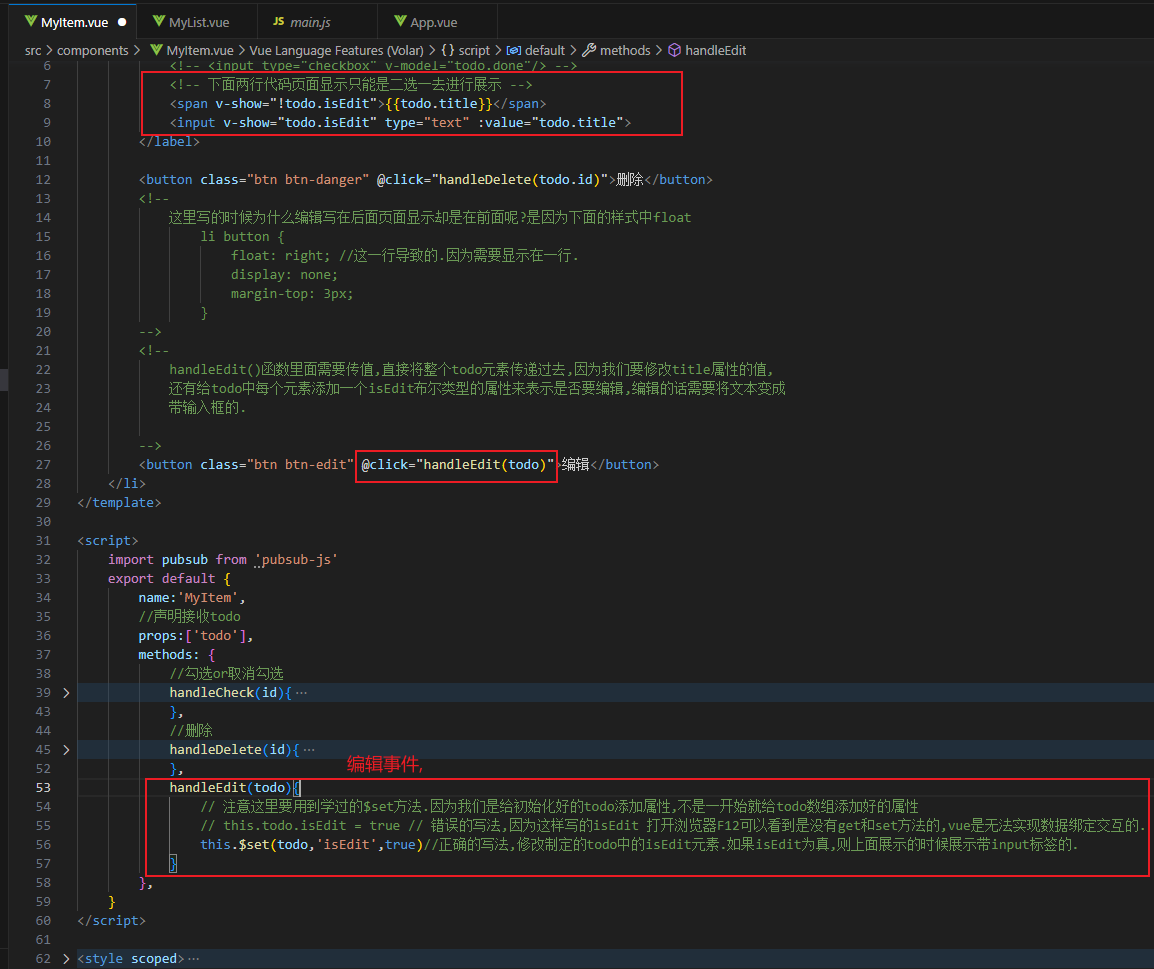Select the components breadcrumb segment
The image size is (1154, 969).
click(x=92, y=50)
